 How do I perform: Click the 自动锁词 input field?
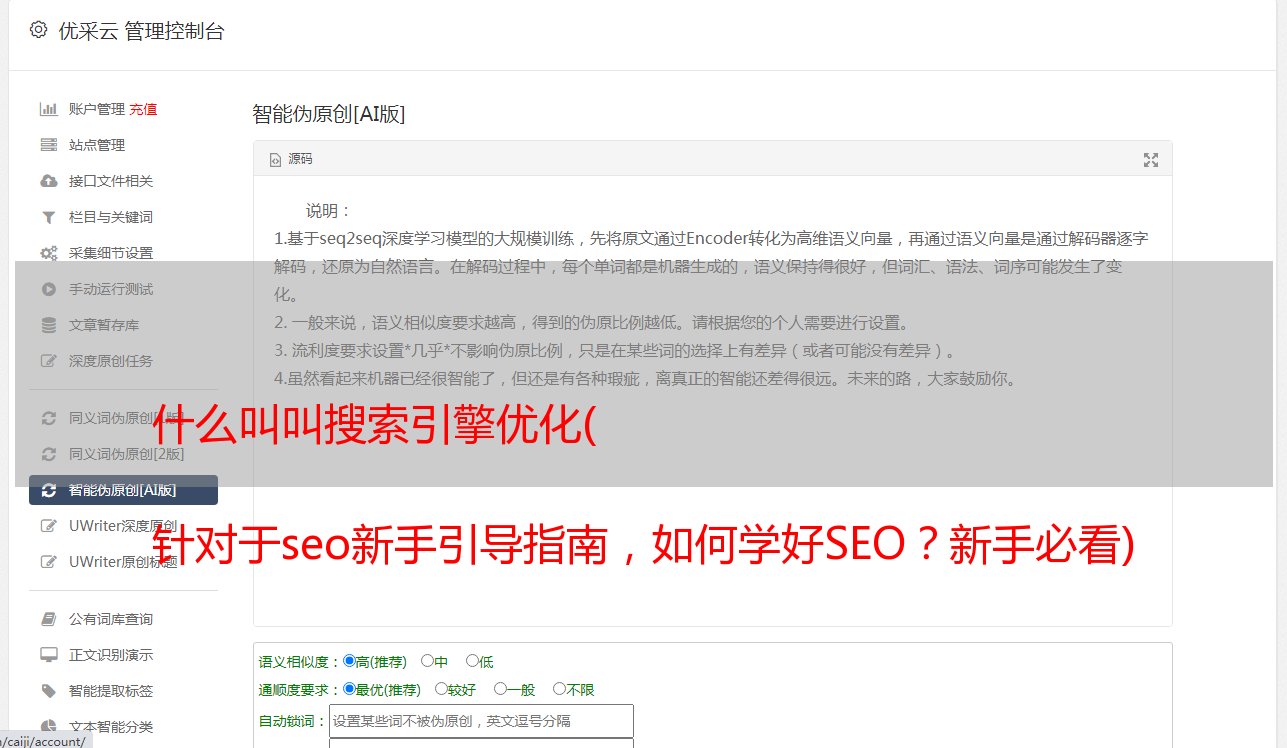click(481, 721)
